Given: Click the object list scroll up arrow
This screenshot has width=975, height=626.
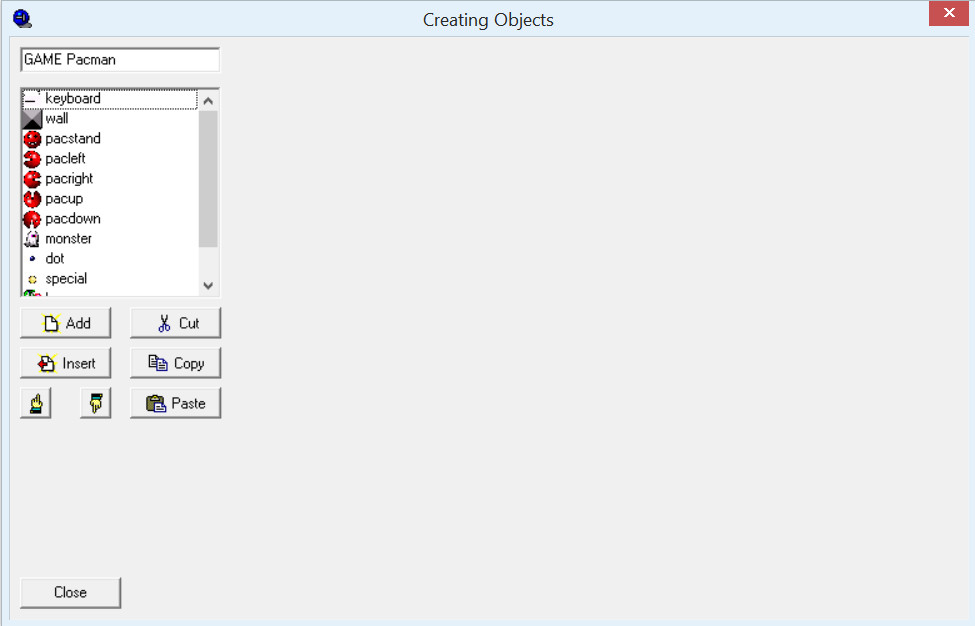Looking at the screenshot, I should coord(208,101).
